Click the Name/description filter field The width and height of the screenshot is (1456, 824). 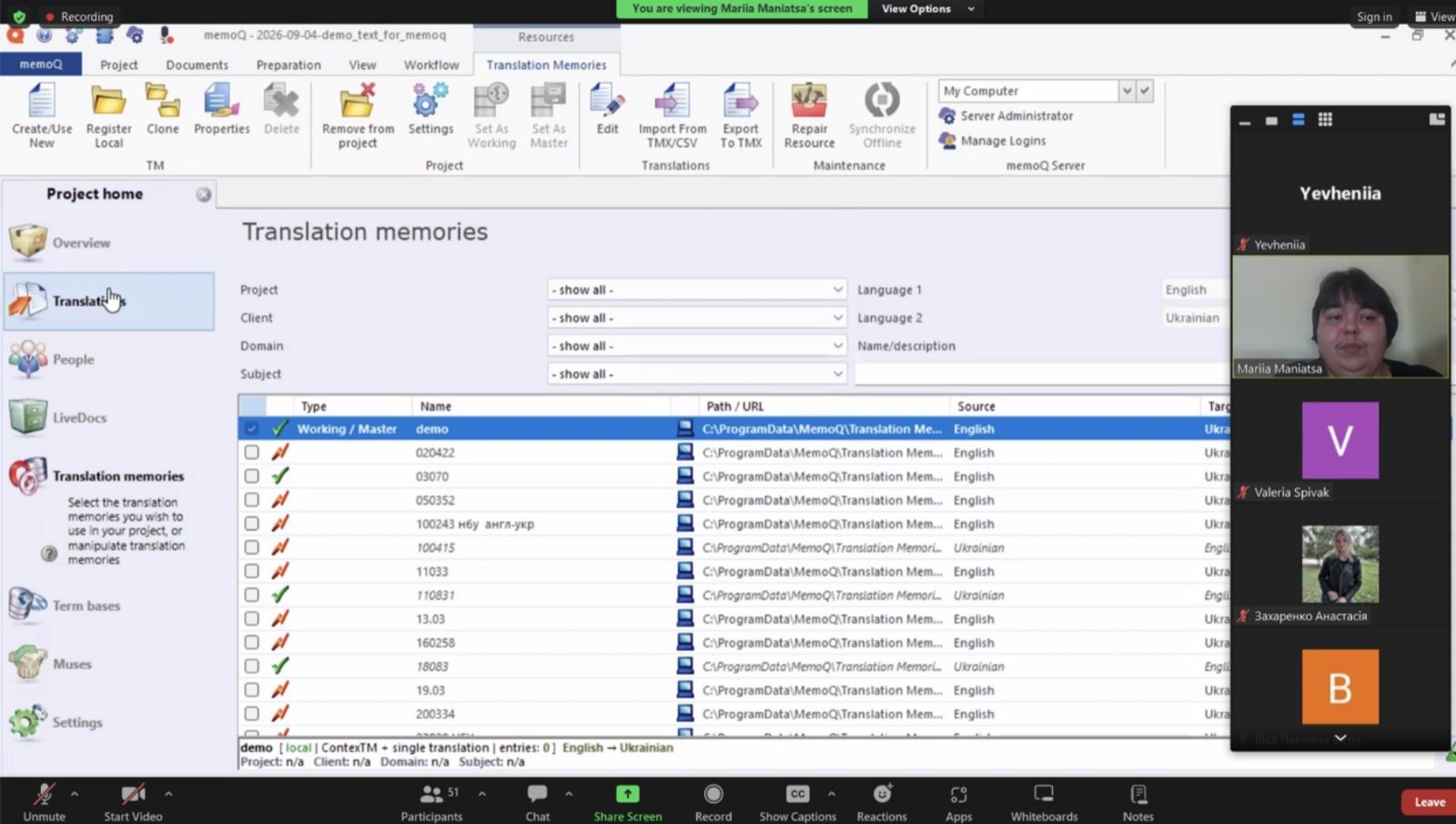1042,374
